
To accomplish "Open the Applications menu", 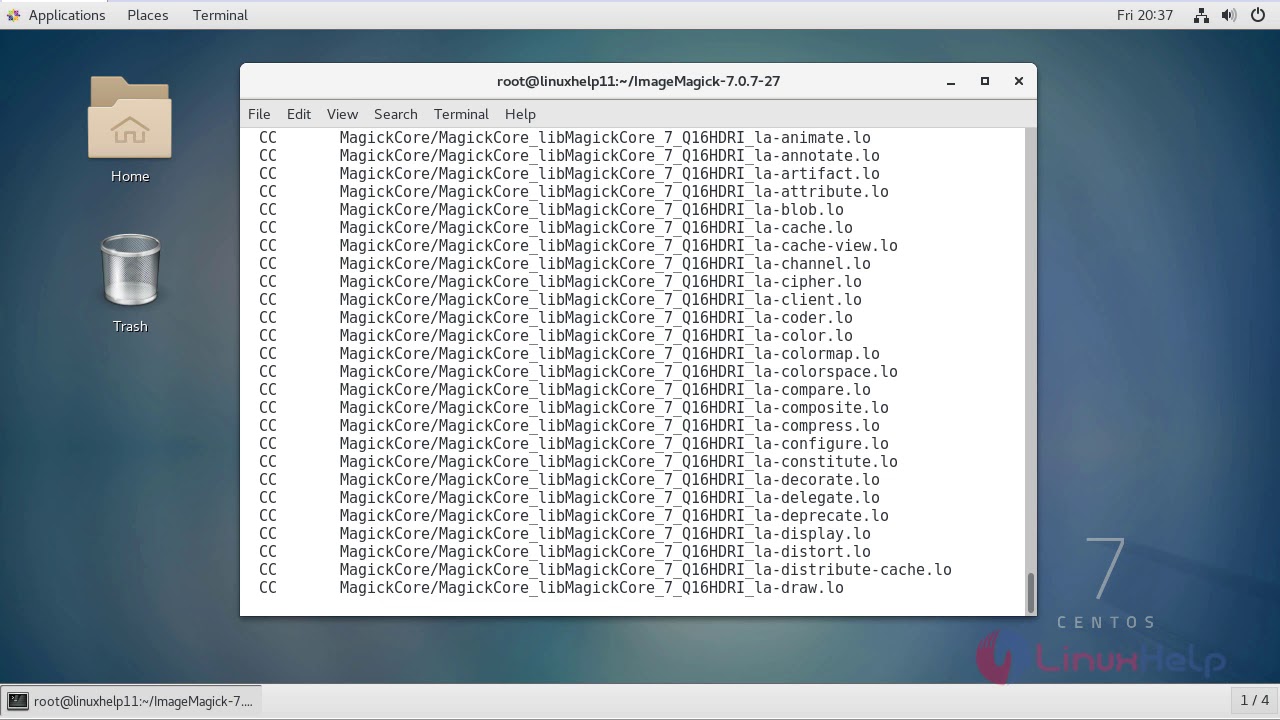I will point(67,15).
